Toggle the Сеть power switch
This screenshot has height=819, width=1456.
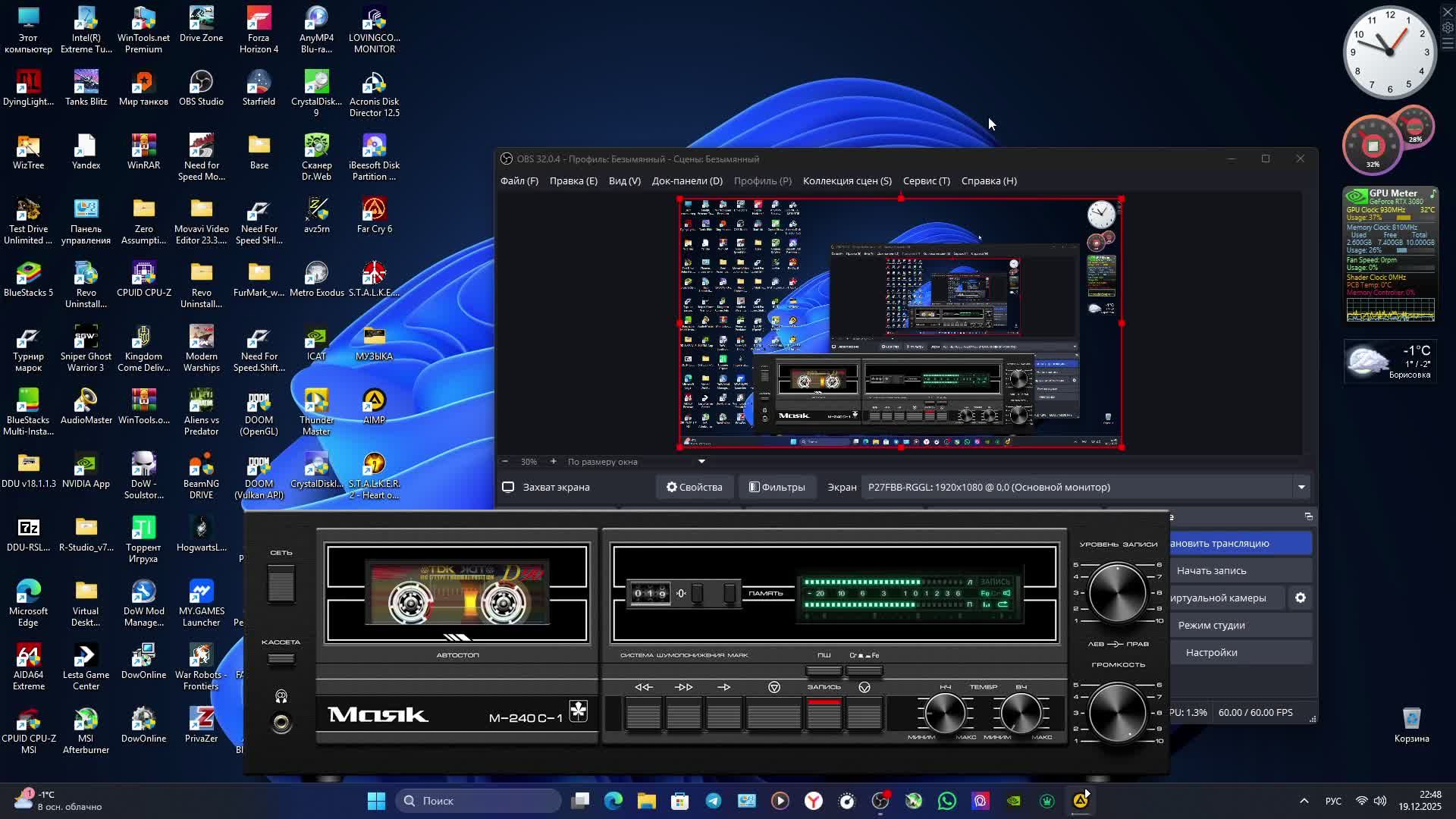tap(281, 584)
